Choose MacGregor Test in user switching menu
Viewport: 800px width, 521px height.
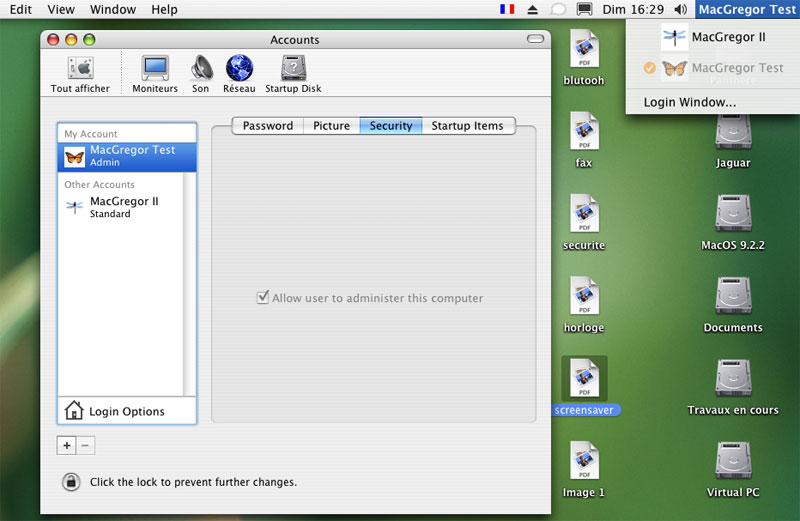click(713, 68)
